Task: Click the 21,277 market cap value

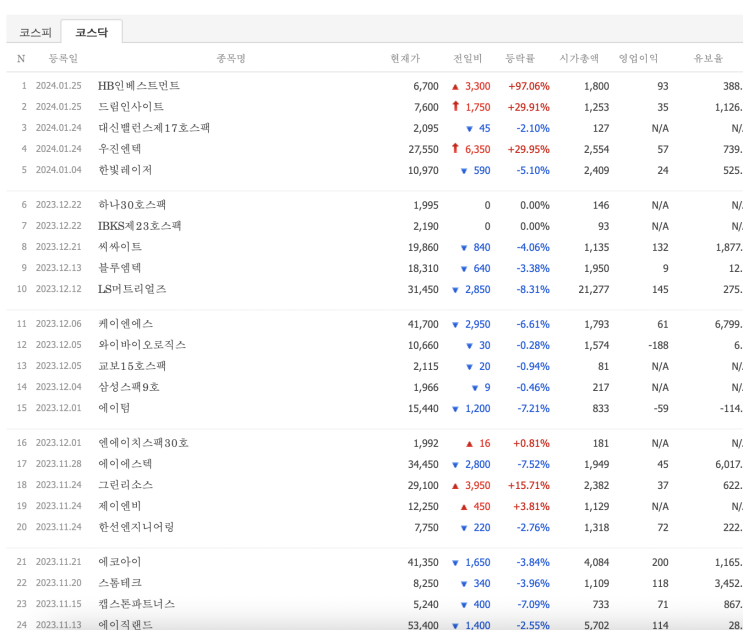Action: click(x=594, y=289)
